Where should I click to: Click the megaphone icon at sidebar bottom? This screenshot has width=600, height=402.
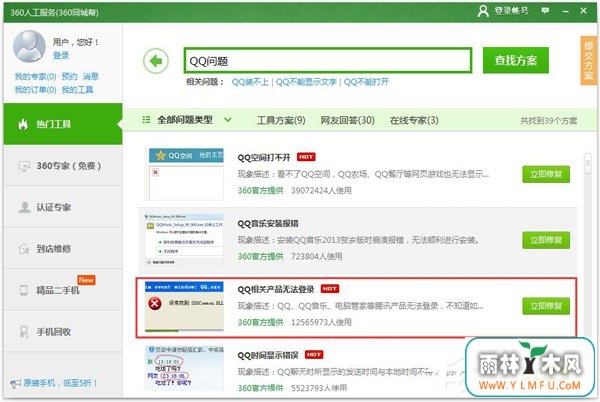point(15,383)
